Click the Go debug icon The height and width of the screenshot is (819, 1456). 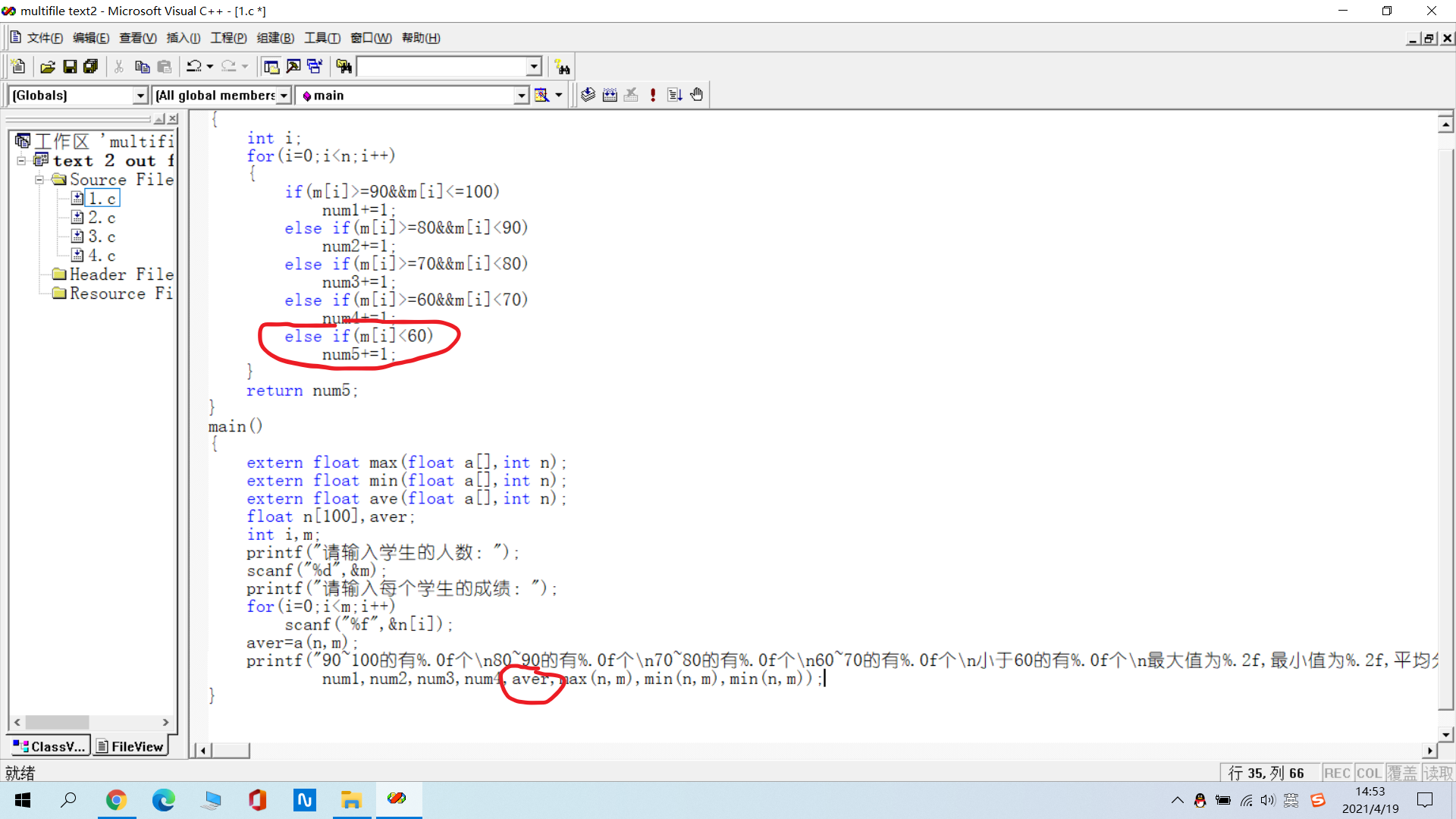point(675,95)
